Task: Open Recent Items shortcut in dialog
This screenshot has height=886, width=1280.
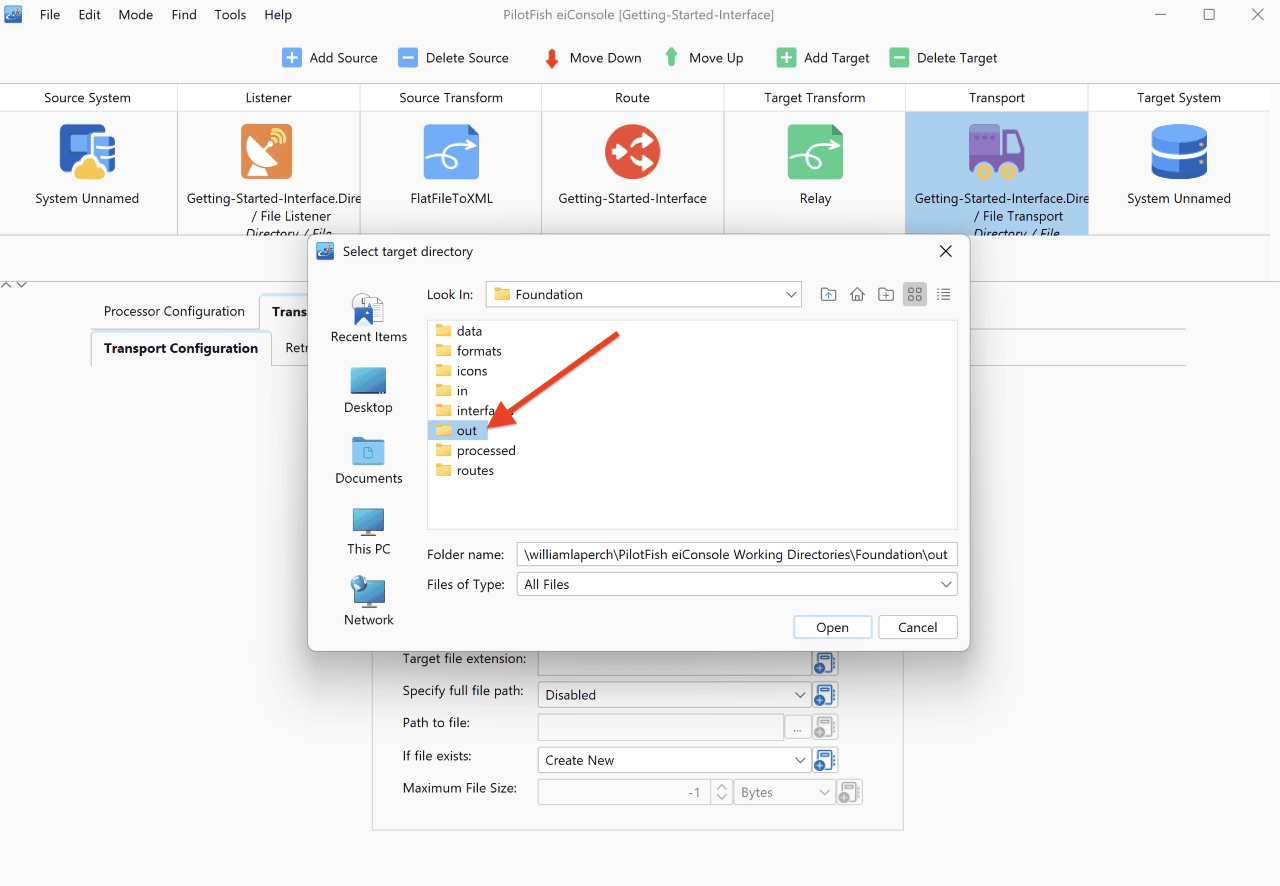Action: (x=369, y=319)
